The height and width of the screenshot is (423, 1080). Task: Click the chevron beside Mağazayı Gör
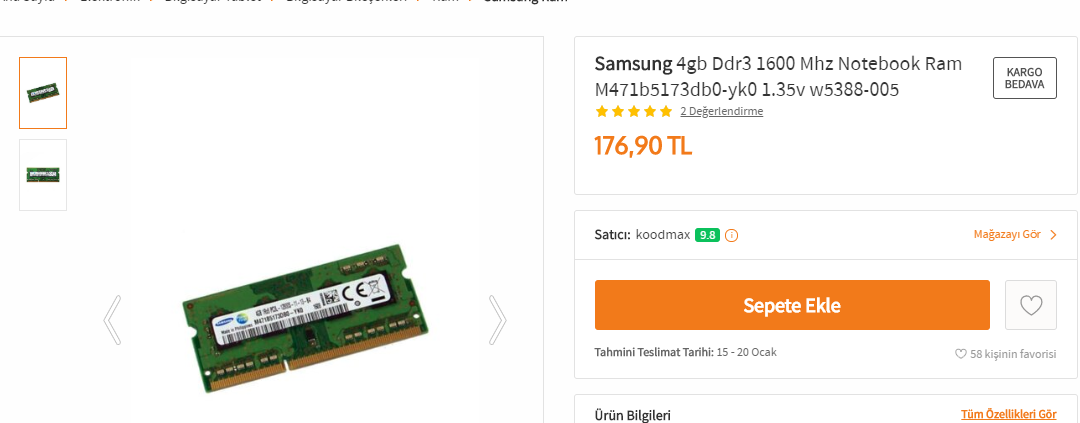(x=1052, y=235)
